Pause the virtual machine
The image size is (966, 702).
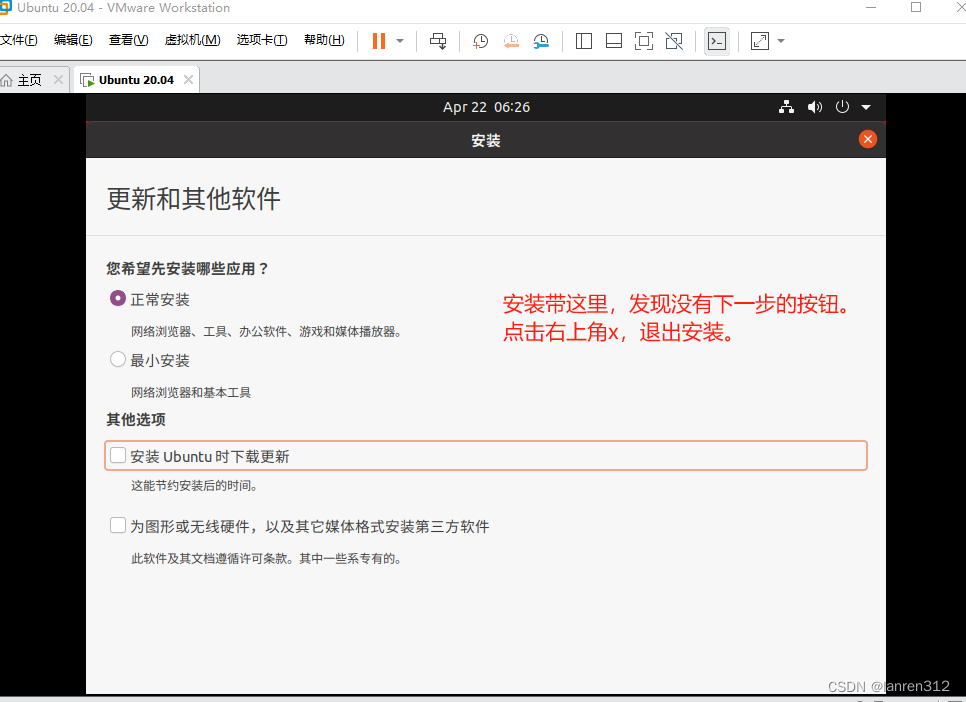[379, 41]
